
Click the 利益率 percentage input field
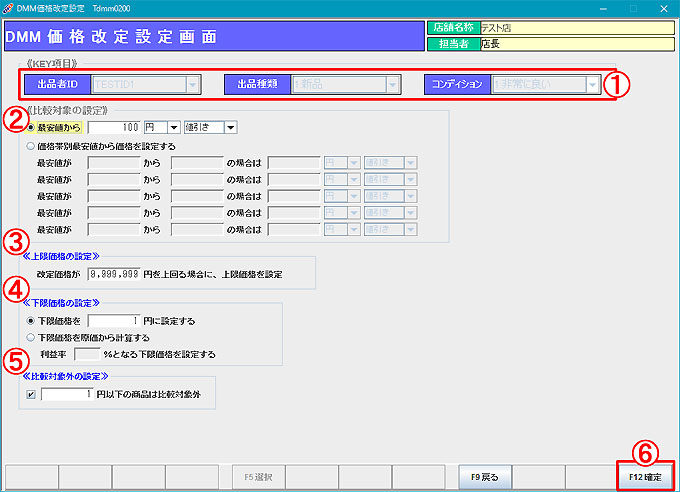(x=88, y=354)
